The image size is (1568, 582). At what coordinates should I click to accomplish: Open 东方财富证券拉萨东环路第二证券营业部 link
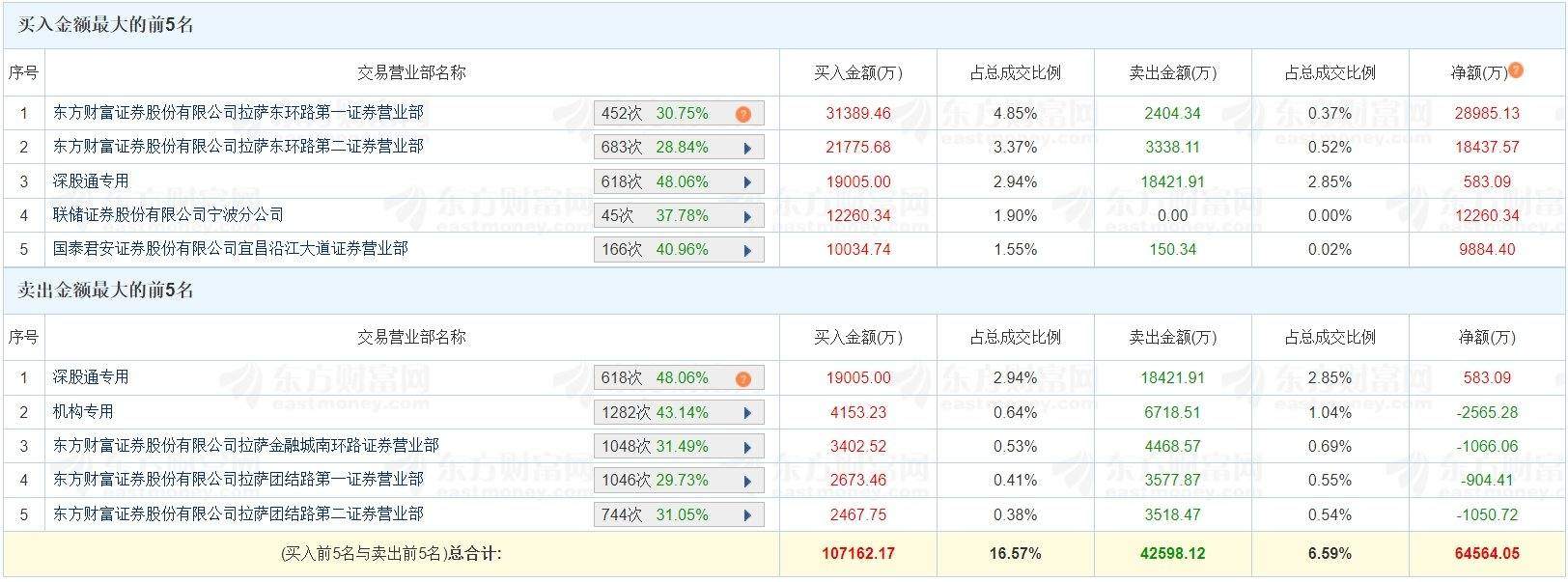click(x=238, y=147)
